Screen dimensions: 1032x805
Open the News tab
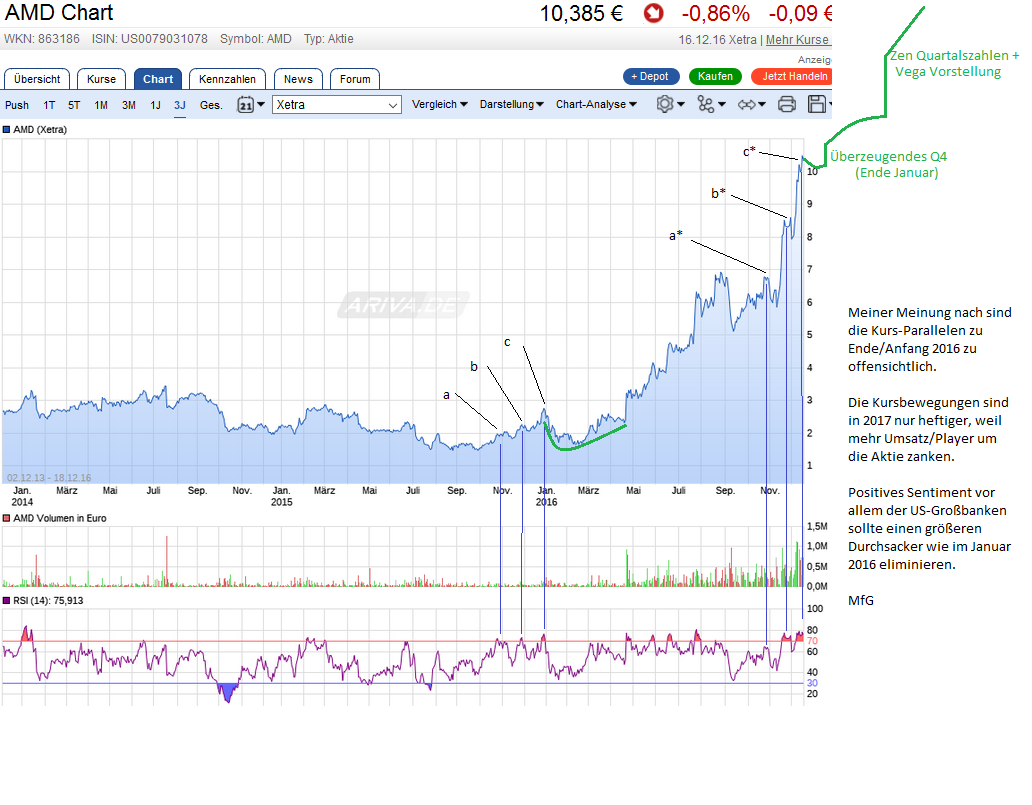click(298, 79)
